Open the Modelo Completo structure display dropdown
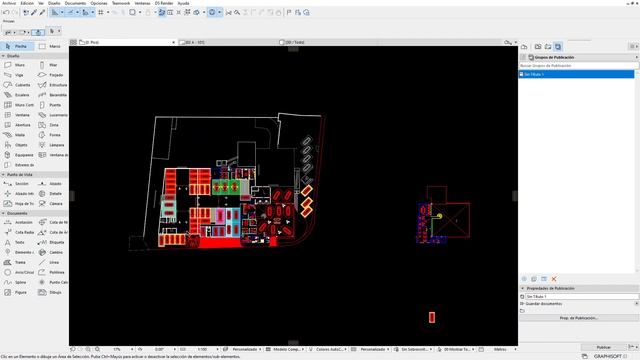 pos(286,349)
